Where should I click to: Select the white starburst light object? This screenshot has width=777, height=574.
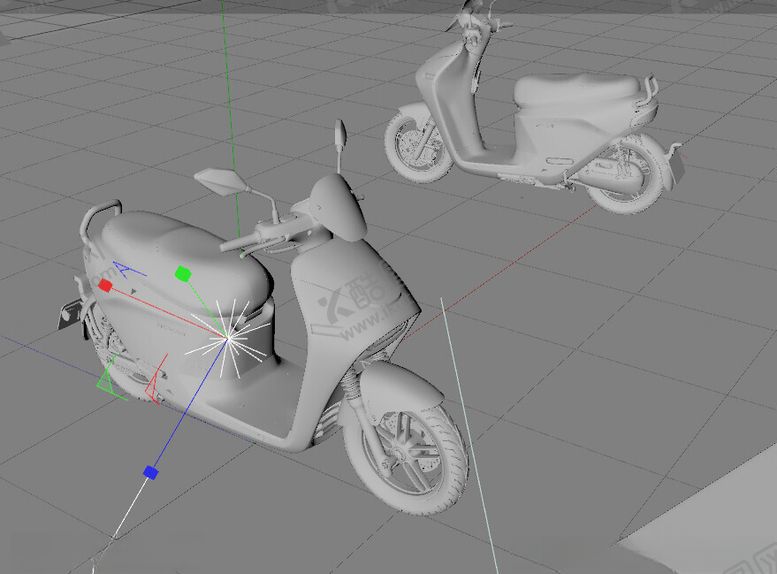pos(229,340)
